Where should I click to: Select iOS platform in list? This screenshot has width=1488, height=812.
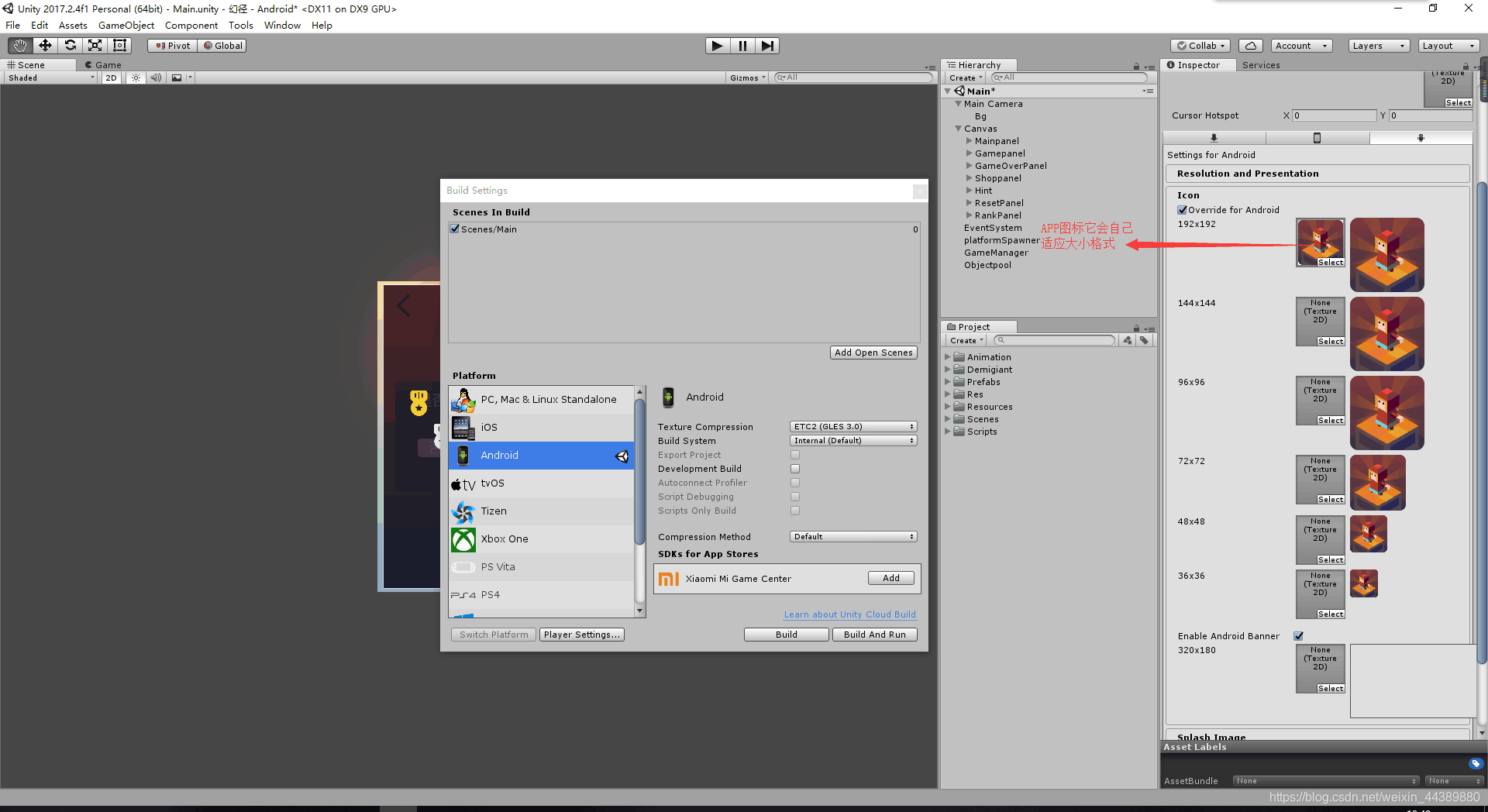pos(541,428)
